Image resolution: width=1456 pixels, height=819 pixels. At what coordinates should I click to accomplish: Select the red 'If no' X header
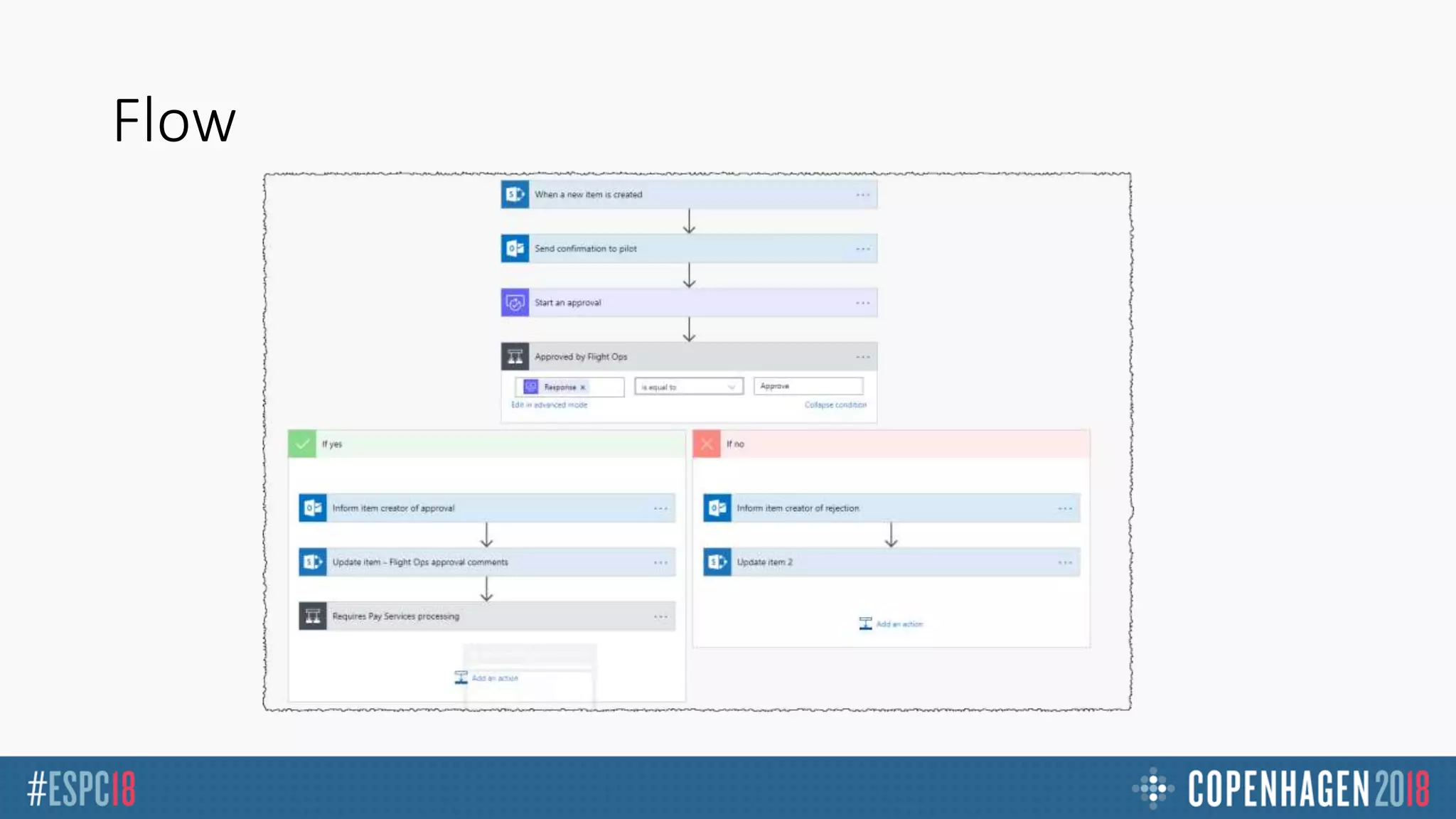tap(707, 444)
